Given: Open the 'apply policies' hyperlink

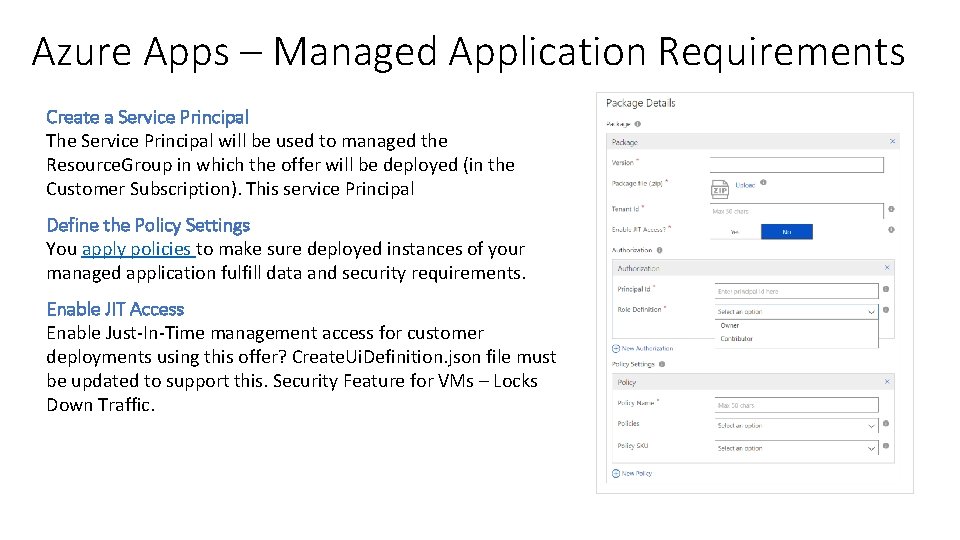Looking at the screenshot, I should (138, 250).
